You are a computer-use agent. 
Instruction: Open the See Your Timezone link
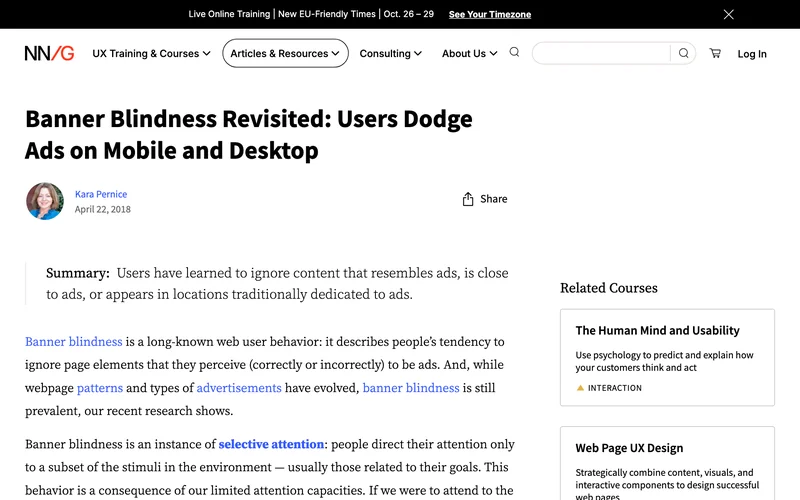tap(490, 14)
